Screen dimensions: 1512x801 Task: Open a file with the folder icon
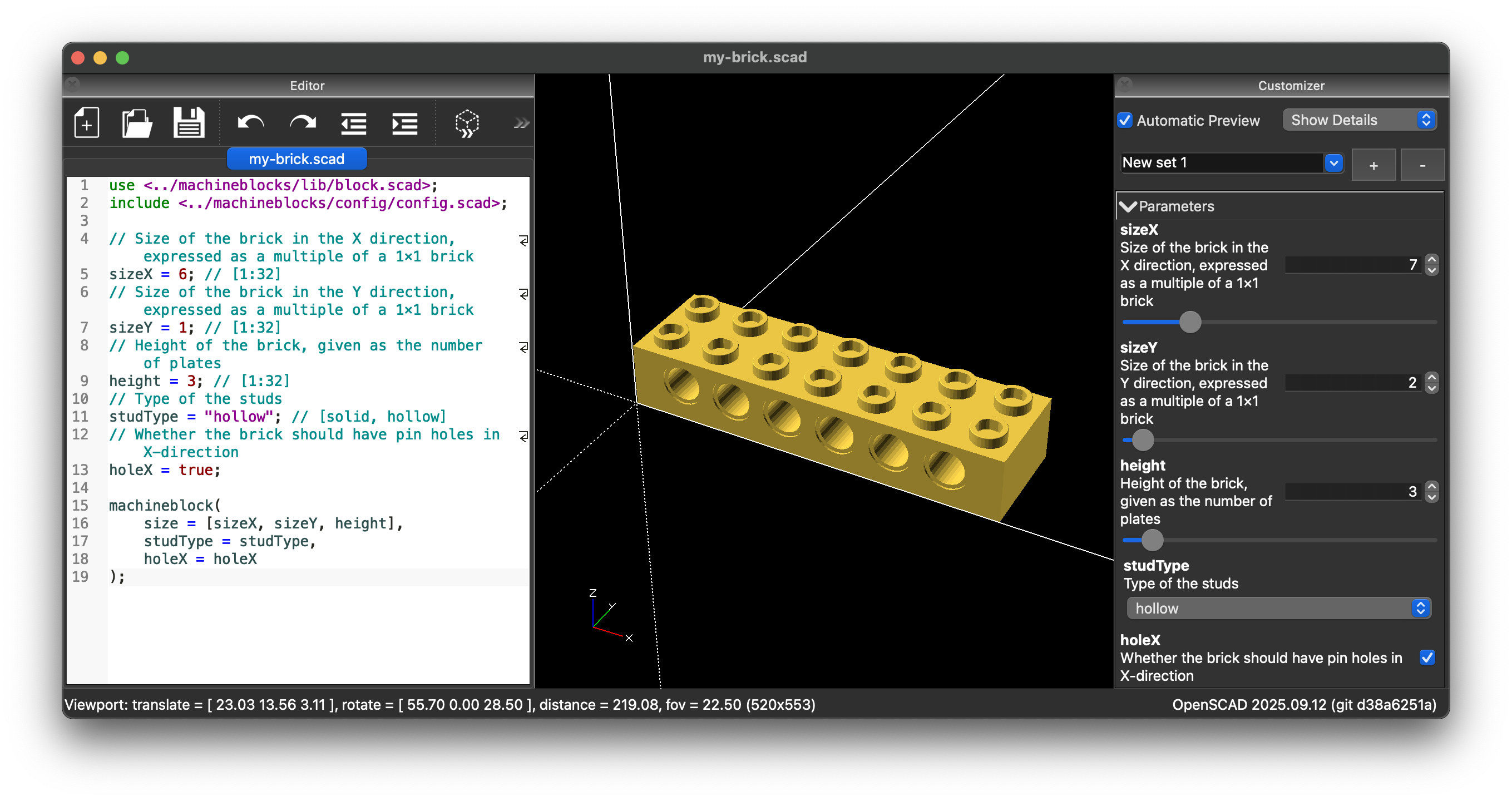[x=137, y=122]
